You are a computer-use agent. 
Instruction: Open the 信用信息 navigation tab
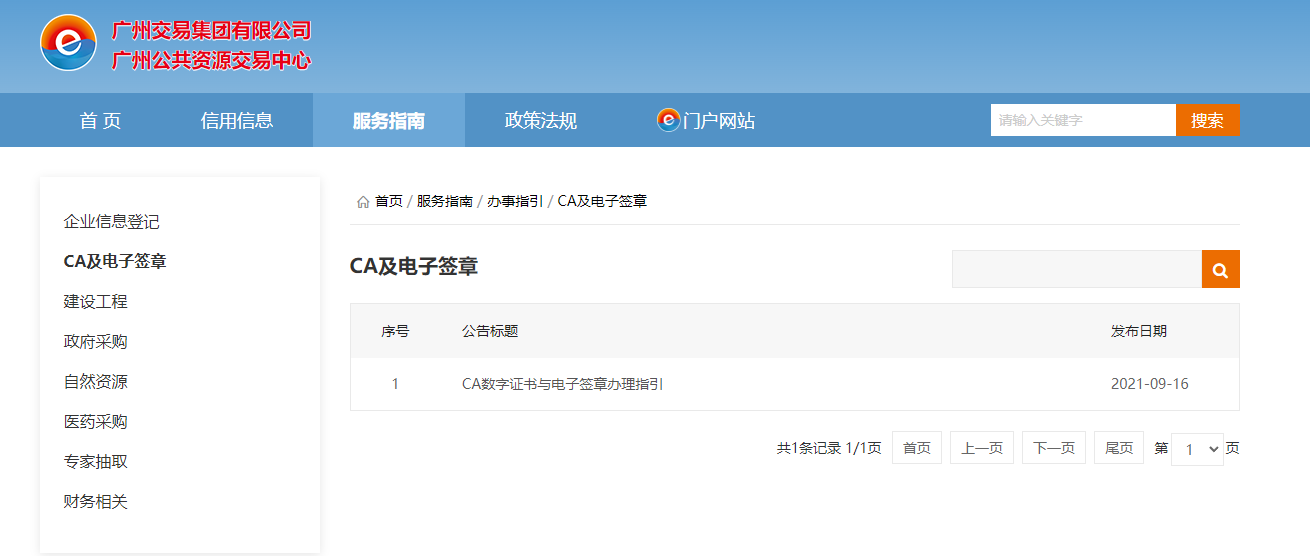point(237,121)
